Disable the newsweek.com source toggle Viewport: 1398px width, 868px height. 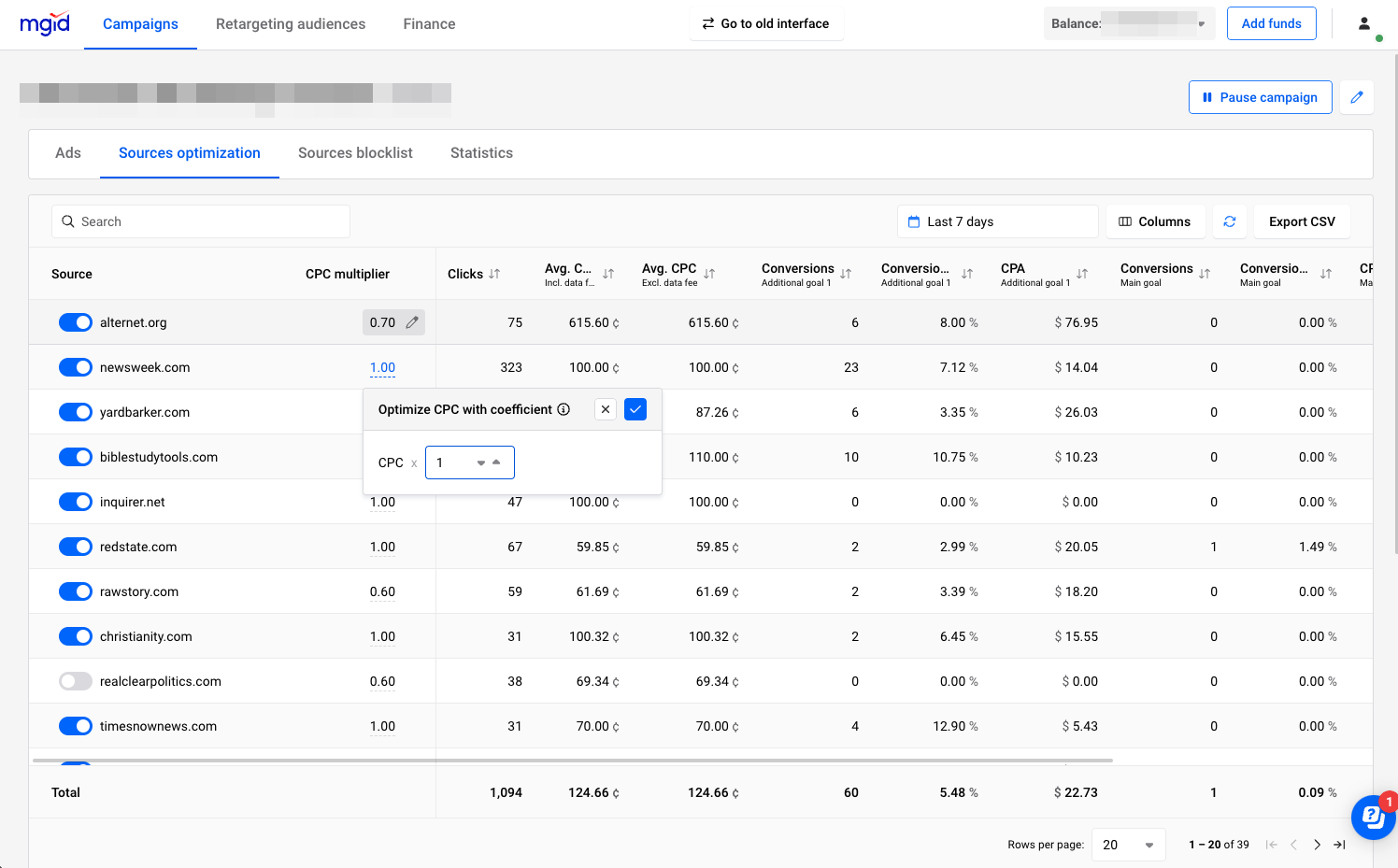pyautogui.click(x=76, y=367)
